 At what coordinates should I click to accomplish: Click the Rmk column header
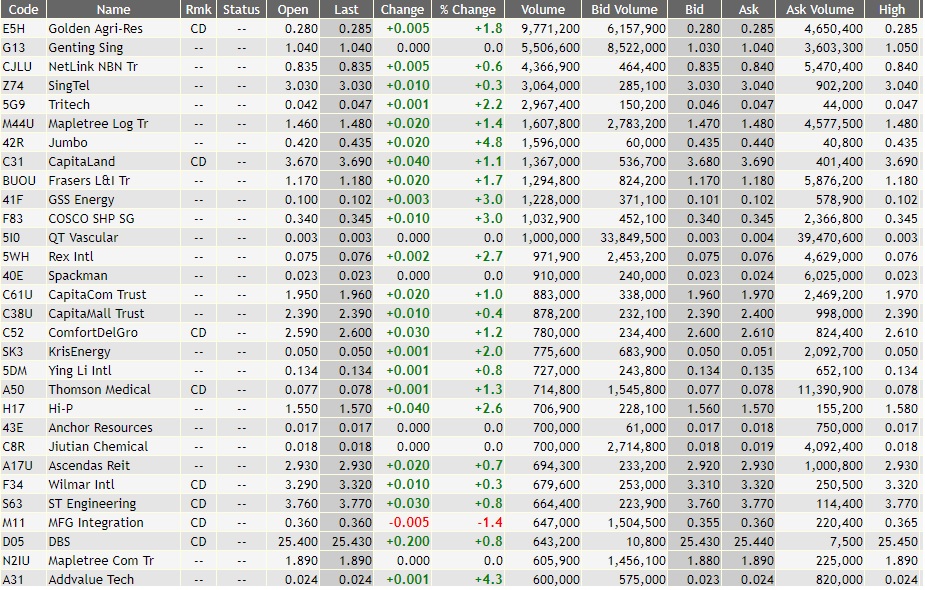pyautogui.click(x=198, y=9)
